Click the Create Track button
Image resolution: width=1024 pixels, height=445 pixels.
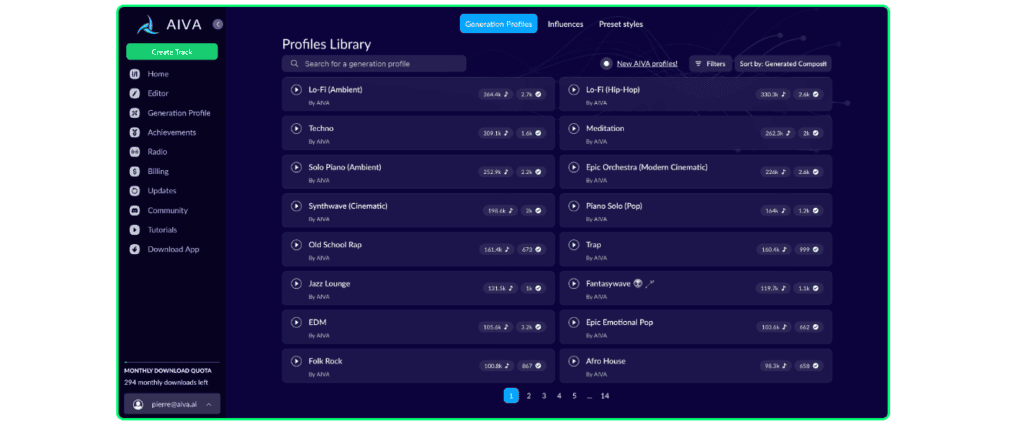click(x=172, y=52)
